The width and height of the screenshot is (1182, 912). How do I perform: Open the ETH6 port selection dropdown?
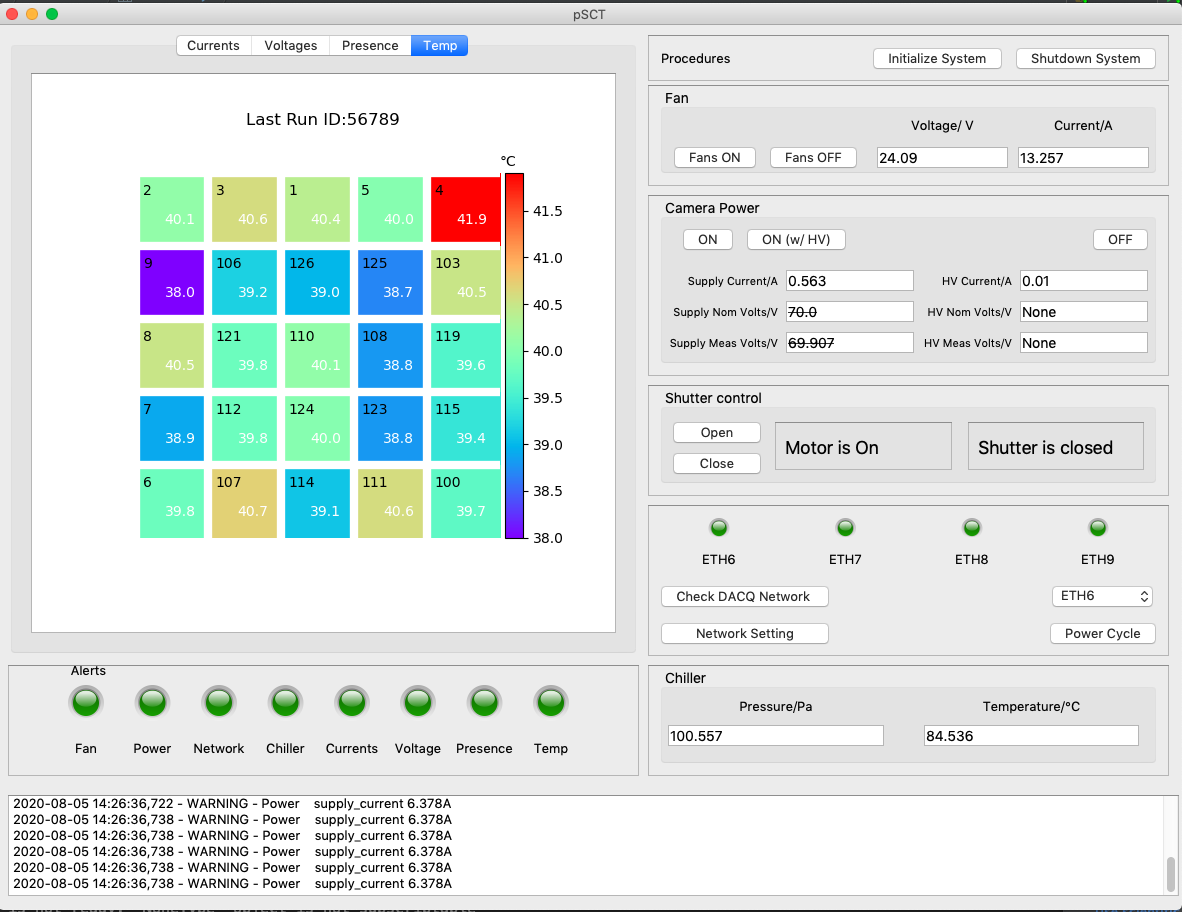coord(1102,596)
